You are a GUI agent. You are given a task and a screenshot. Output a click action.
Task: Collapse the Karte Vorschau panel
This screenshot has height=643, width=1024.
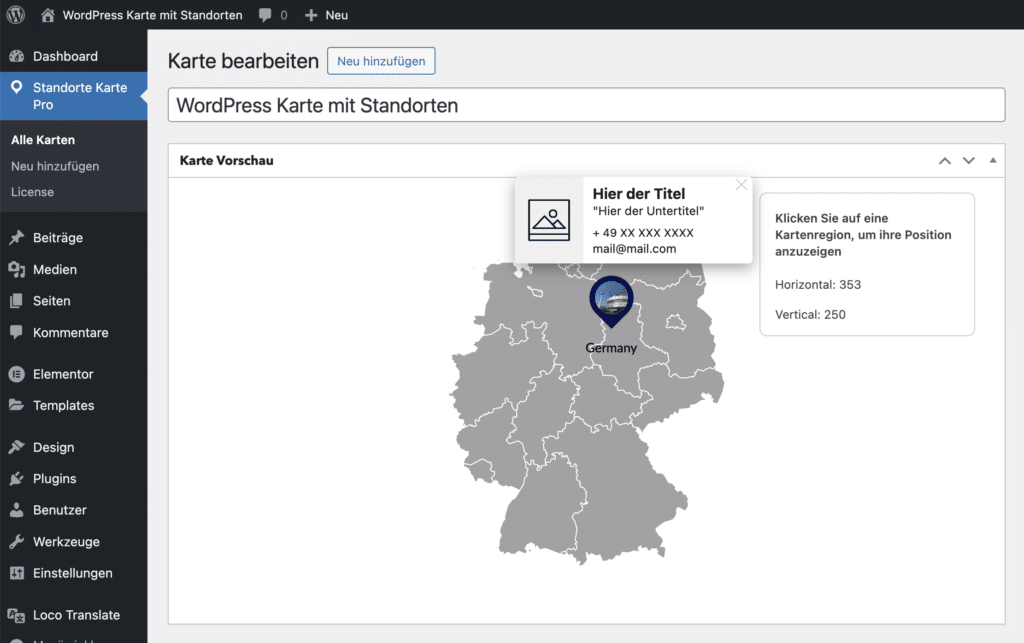993,161
